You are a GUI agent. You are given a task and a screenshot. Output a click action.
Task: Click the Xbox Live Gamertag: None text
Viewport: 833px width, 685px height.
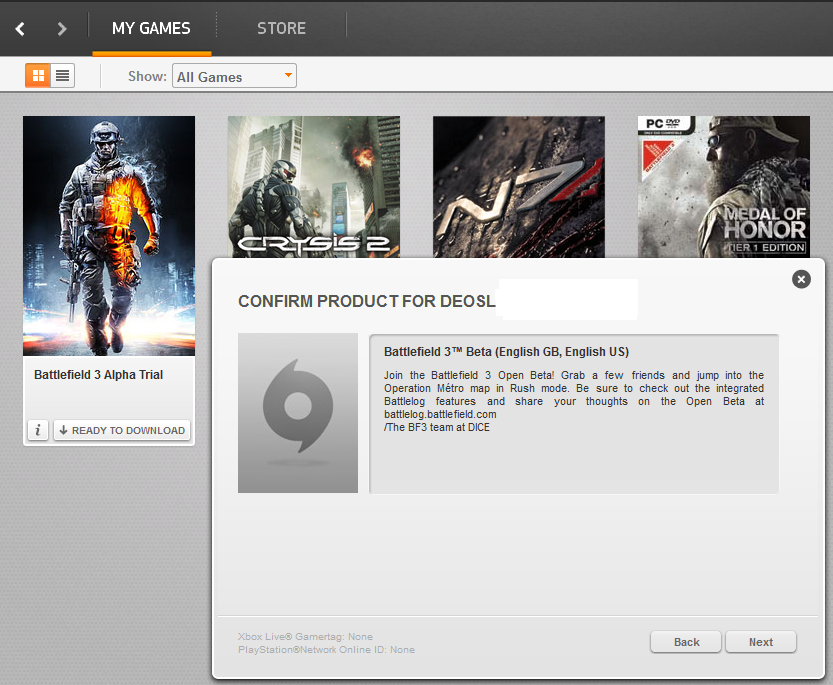pyautogui.click(x=305, y=637)
